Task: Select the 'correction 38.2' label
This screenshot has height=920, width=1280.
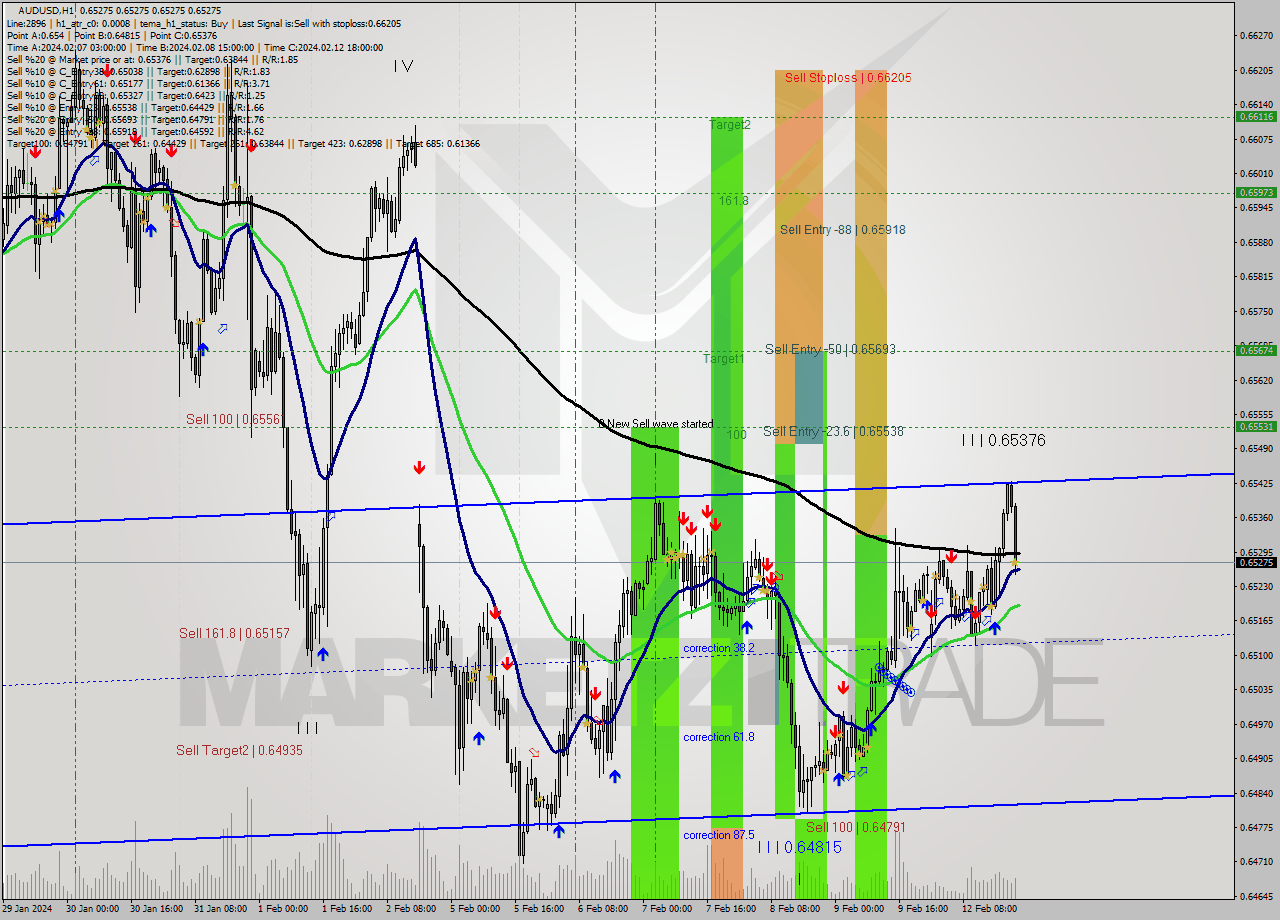Action: click(x=719, y=648)
